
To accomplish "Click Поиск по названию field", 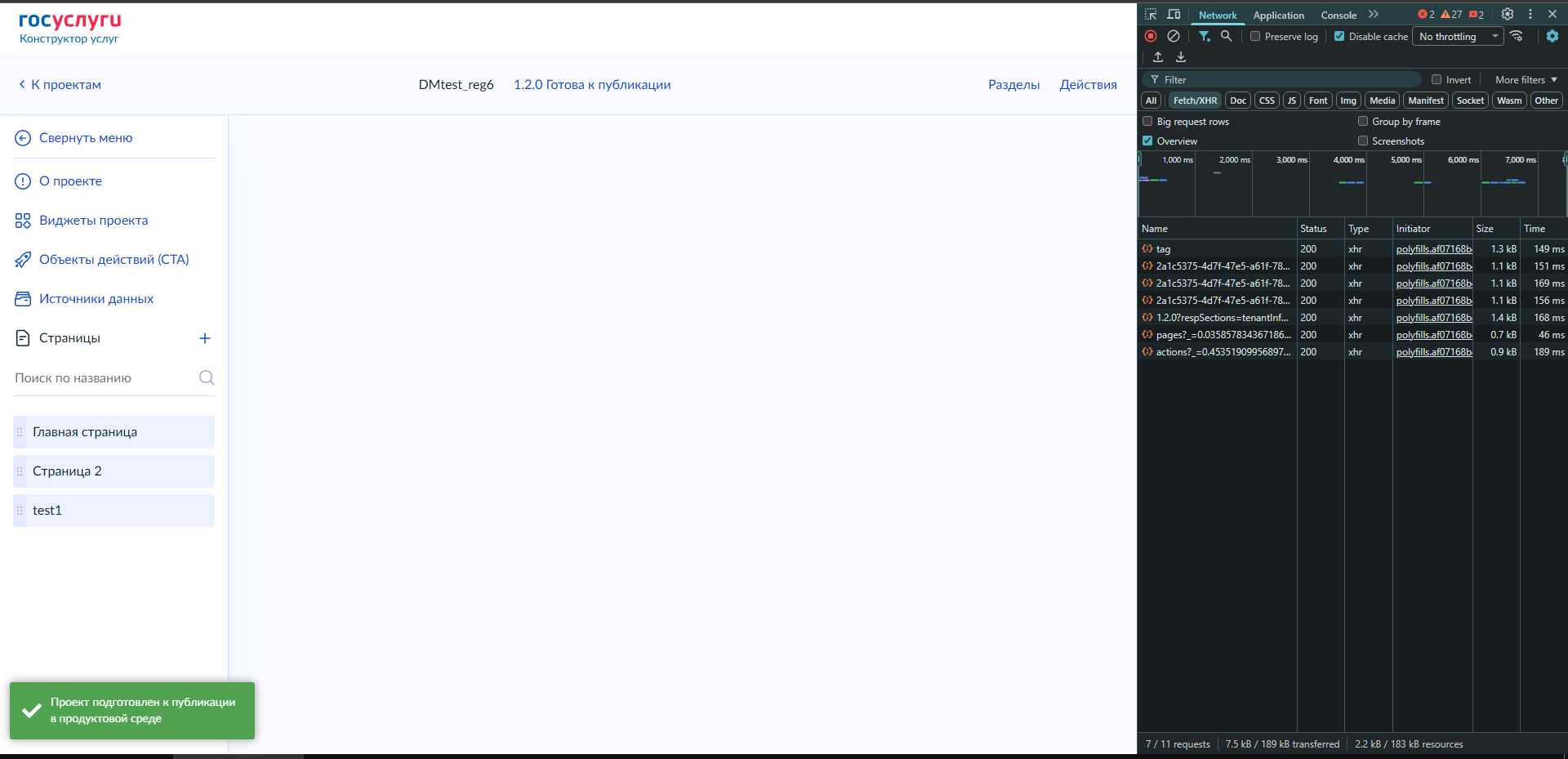I will coord(105,377).
